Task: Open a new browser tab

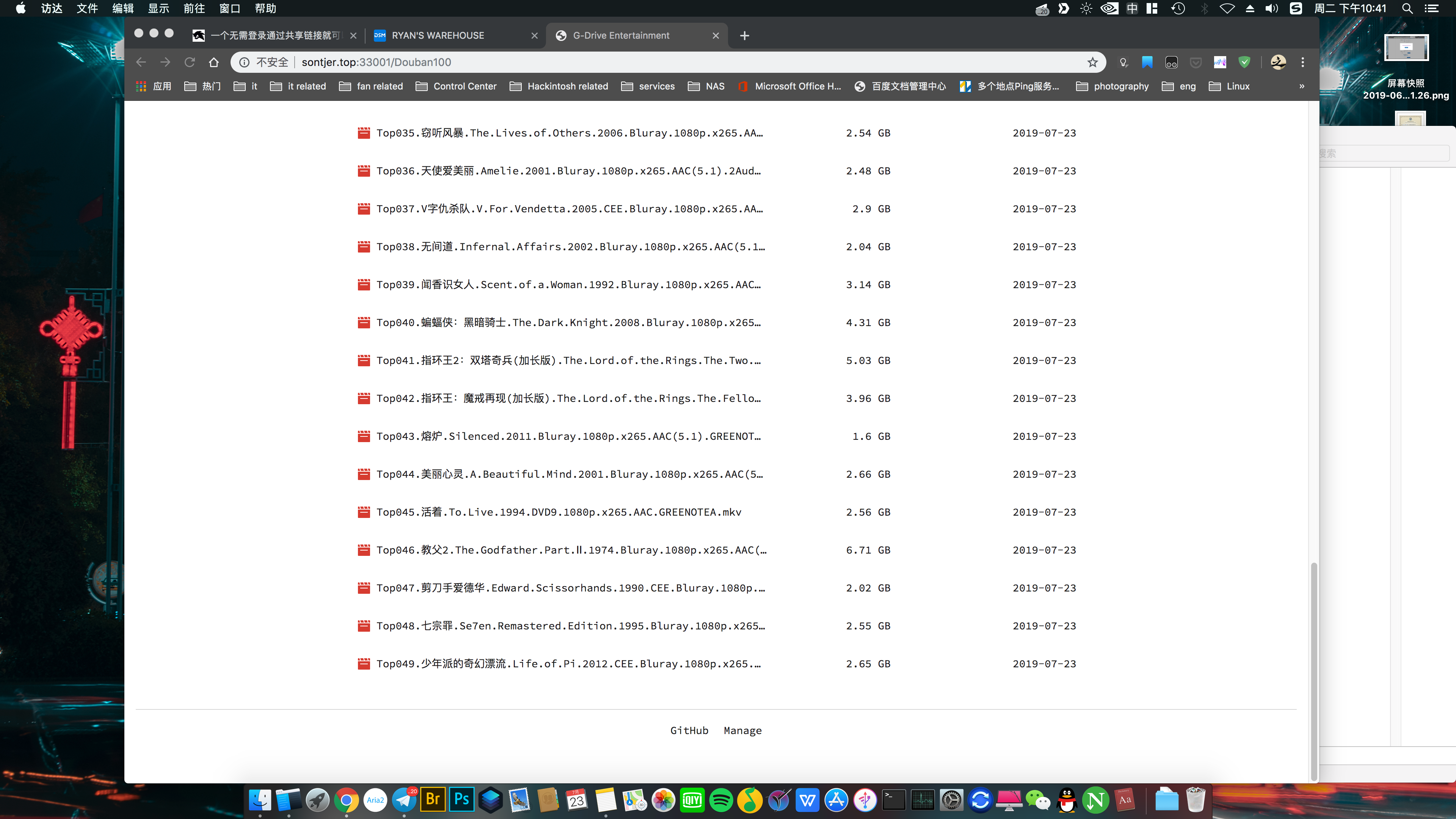Action: (744, 36)
